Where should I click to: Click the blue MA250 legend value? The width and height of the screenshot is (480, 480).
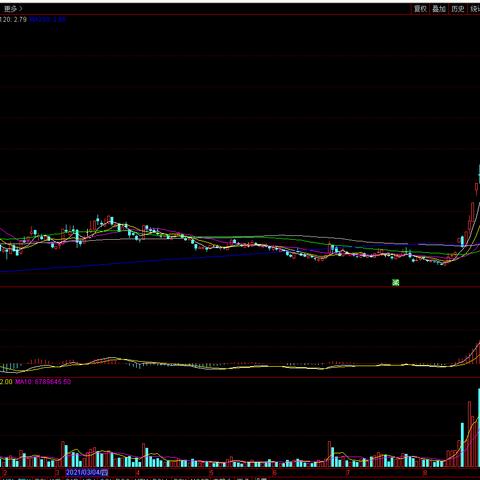coord(47,20)
